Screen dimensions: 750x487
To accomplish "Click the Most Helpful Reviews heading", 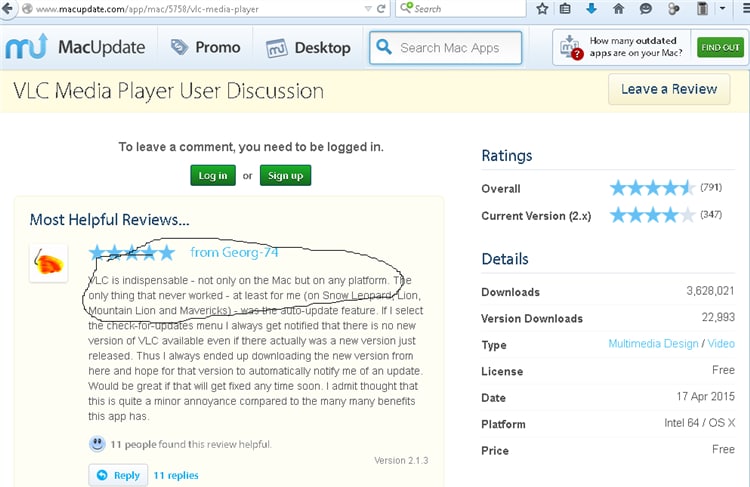I will (110, 220).
